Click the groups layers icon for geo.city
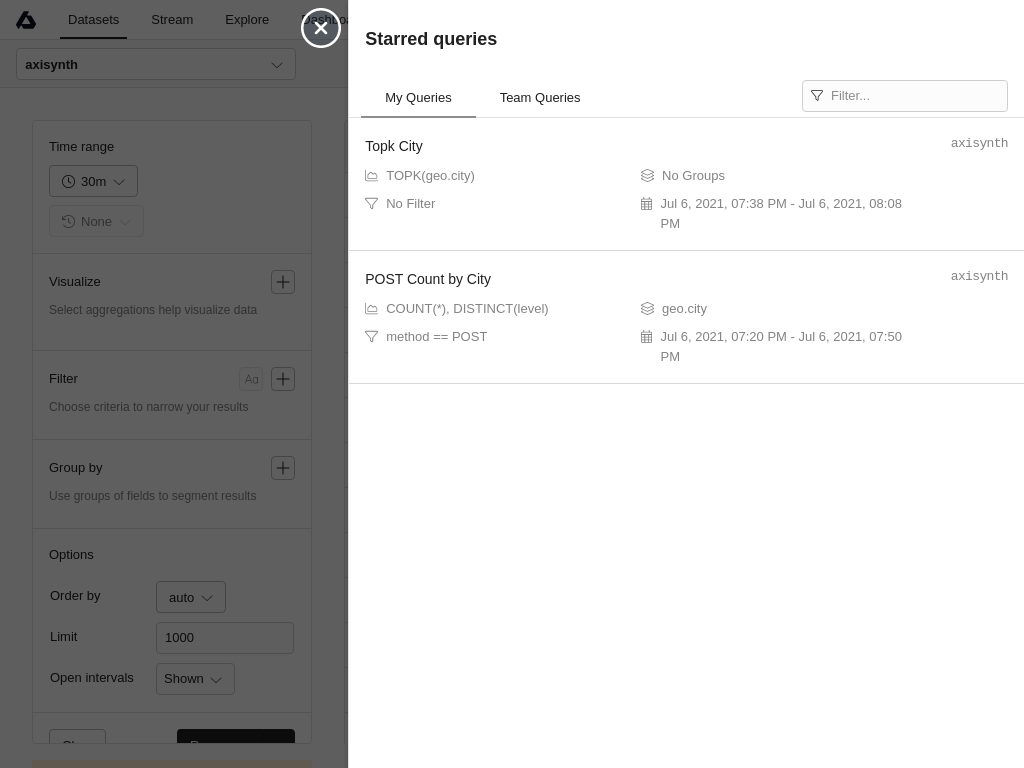Image resolution: width=1024 pixels, height=768 pixels. coord(647,309)
